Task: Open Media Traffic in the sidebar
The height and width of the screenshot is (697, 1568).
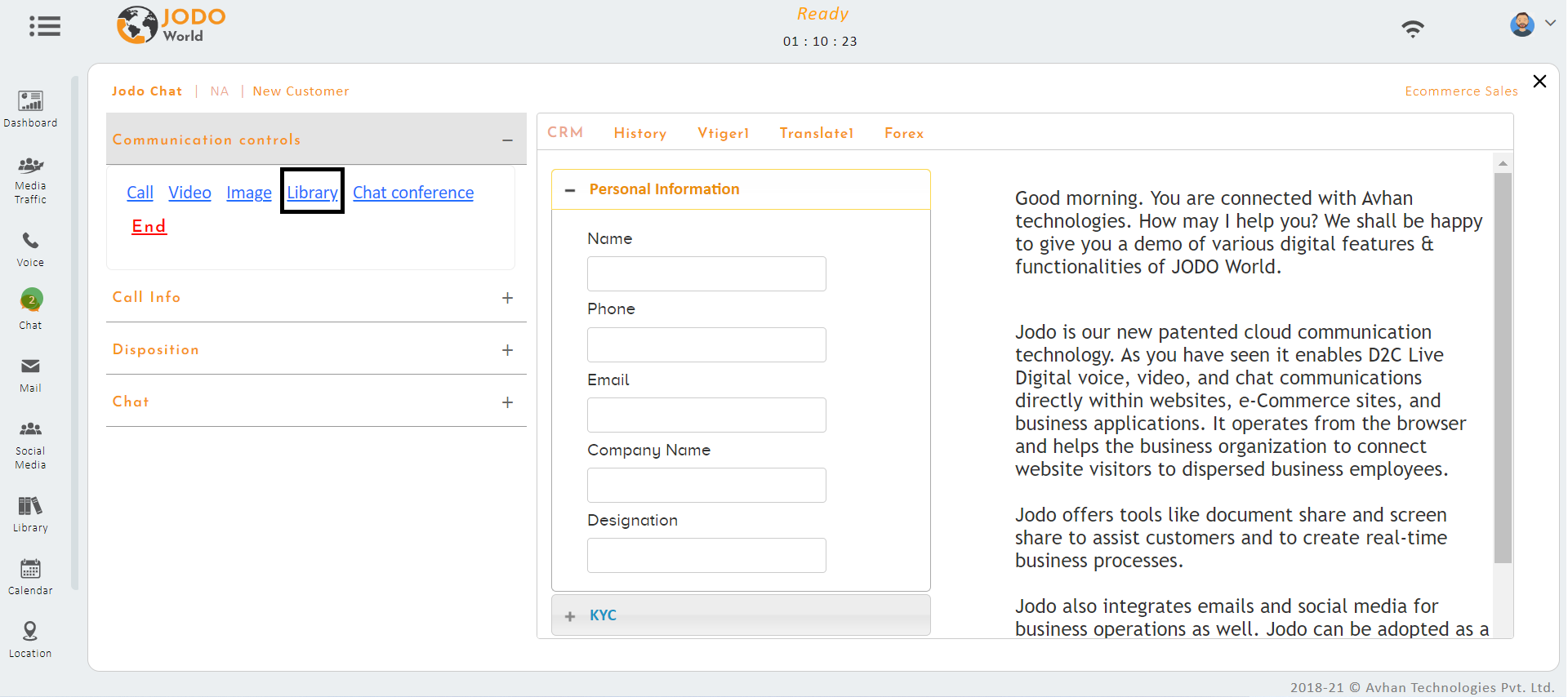Action: pos(30,180)
